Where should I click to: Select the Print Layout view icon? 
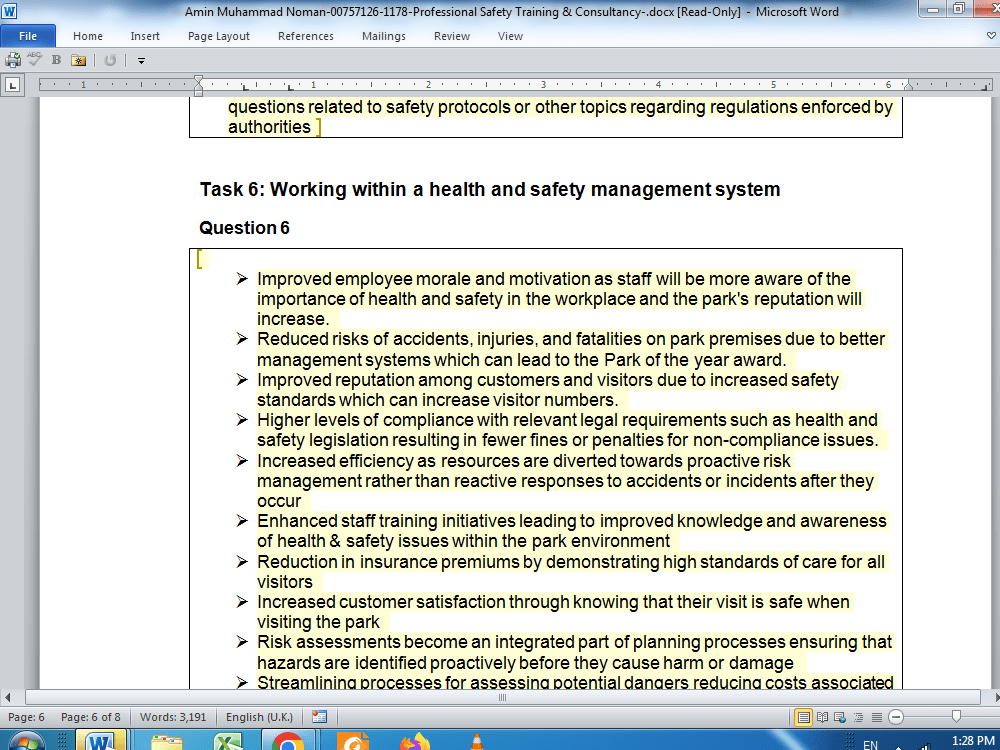(x=802, y=716)
